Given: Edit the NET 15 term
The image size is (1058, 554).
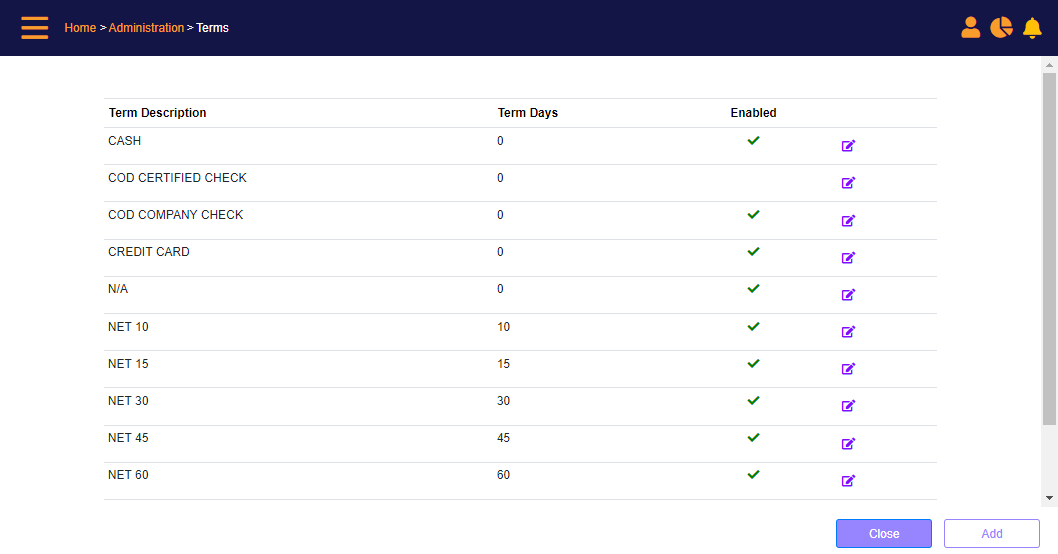Looking at the screenshot, I should [848, 368].
